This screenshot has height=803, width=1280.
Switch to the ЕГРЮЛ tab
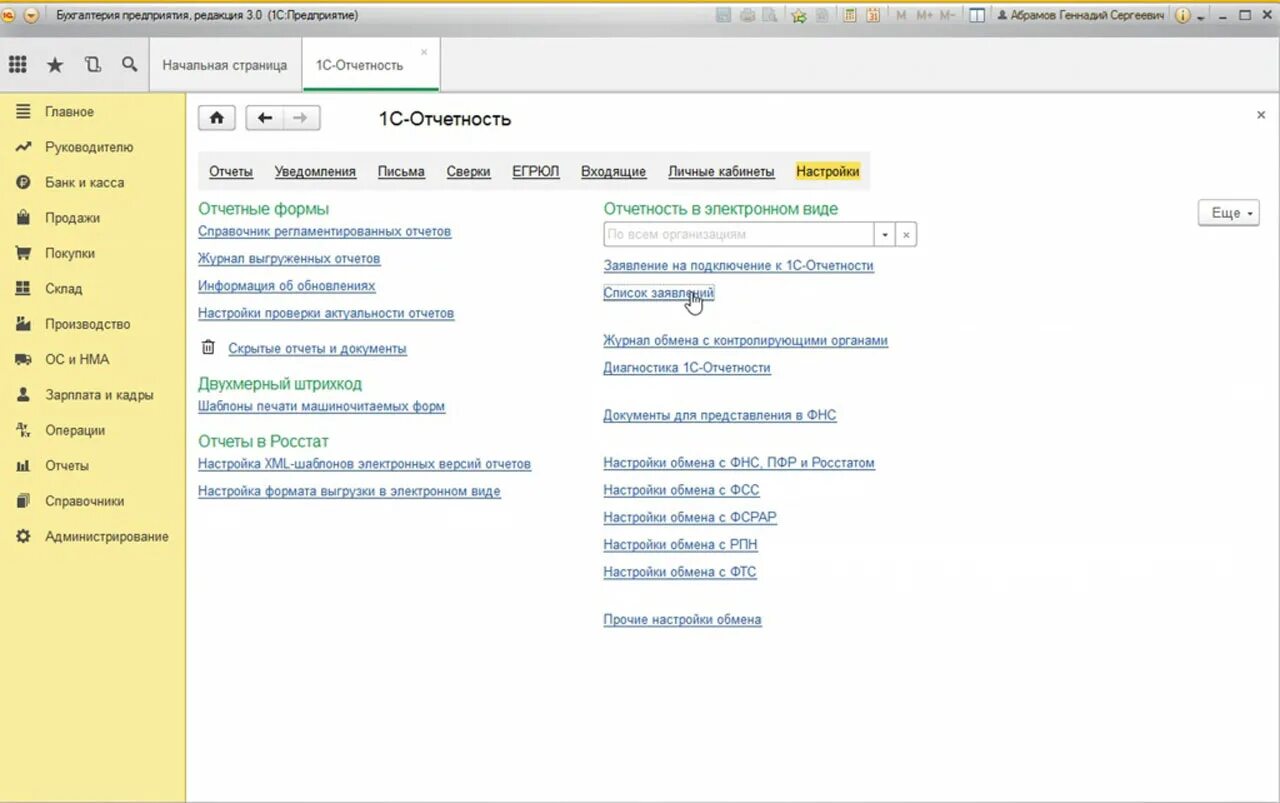click(536, 171)
